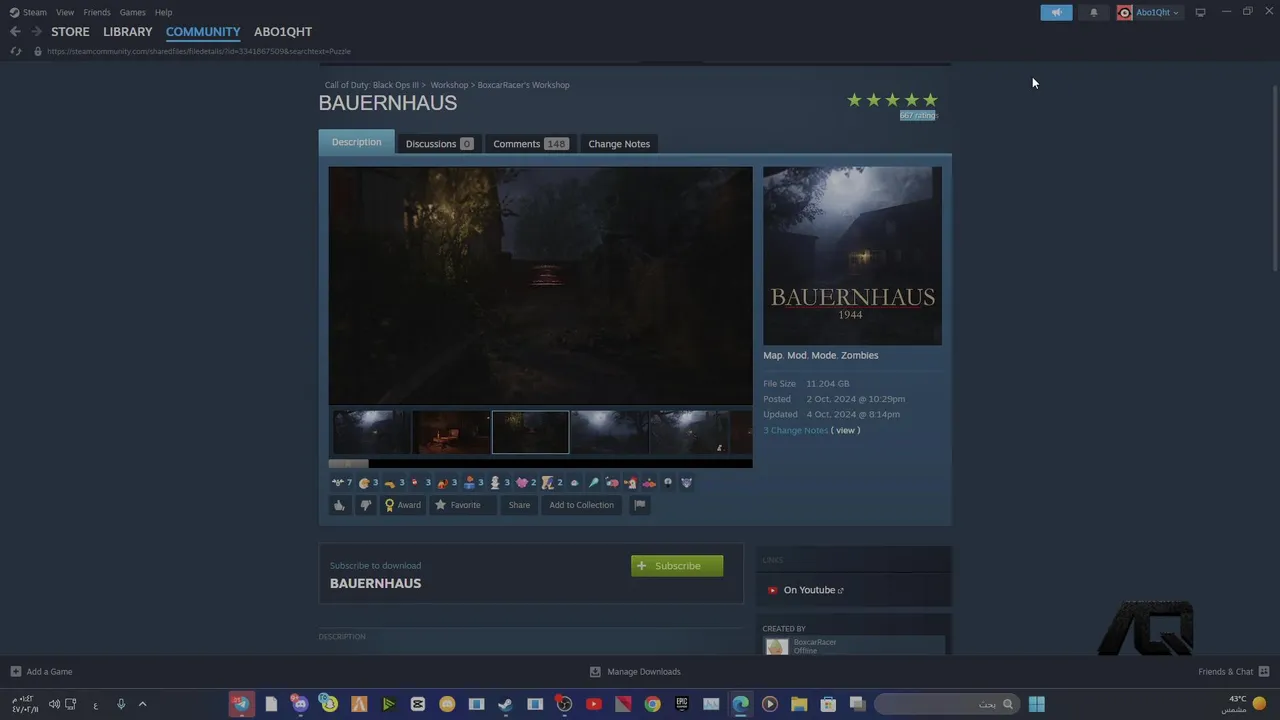
Task: Stop or reload the page beside the URL
Action: (x=15, y=51)
